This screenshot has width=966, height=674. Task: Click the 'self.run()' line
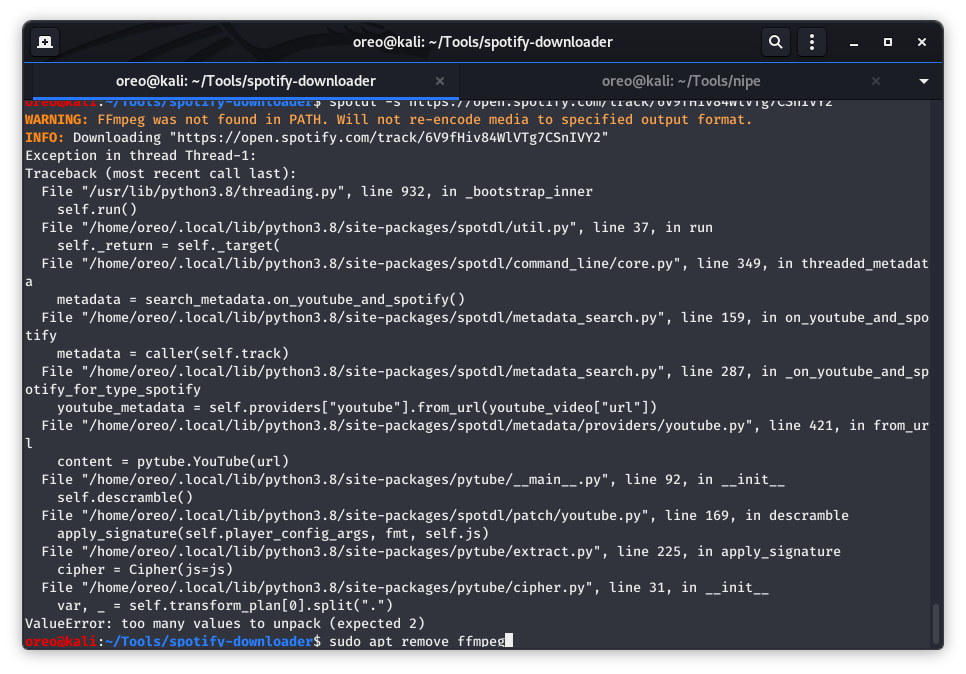(x=97, y=209)
